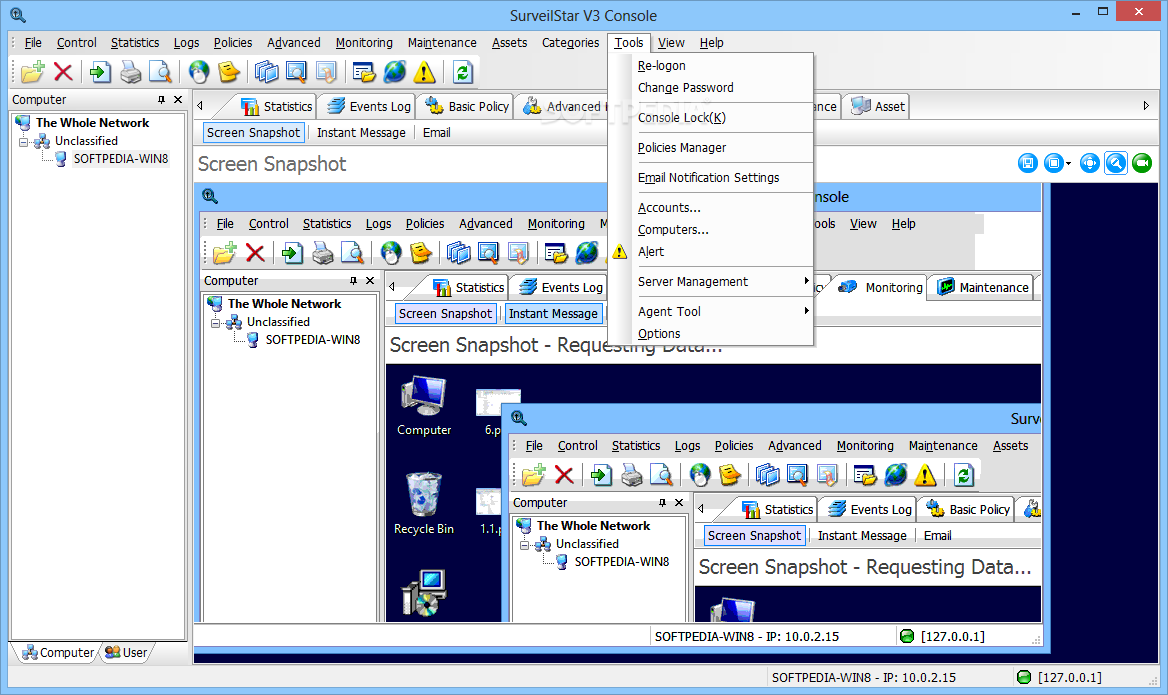Click the globe-with-mouse icon in main toolbar
This screenshot has height=695, width=1168.
(x=199, y=72)
